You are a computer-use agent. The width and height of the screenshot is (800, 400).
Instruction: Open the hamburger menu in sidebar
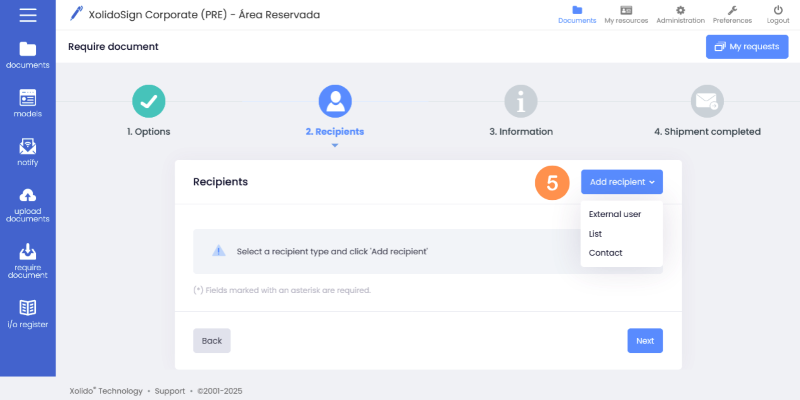(27, 15)
